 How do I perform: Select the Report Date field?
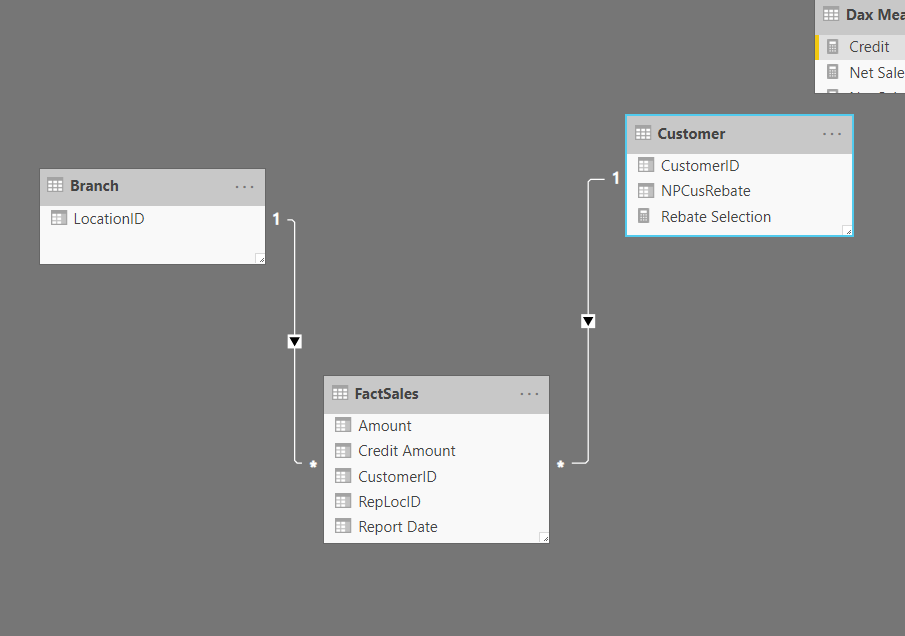(436, 527)
